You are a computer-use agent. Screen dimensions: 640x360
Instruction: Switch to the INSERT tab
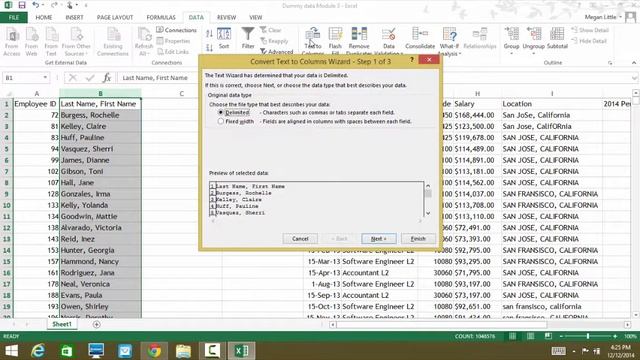click(74, 18)
